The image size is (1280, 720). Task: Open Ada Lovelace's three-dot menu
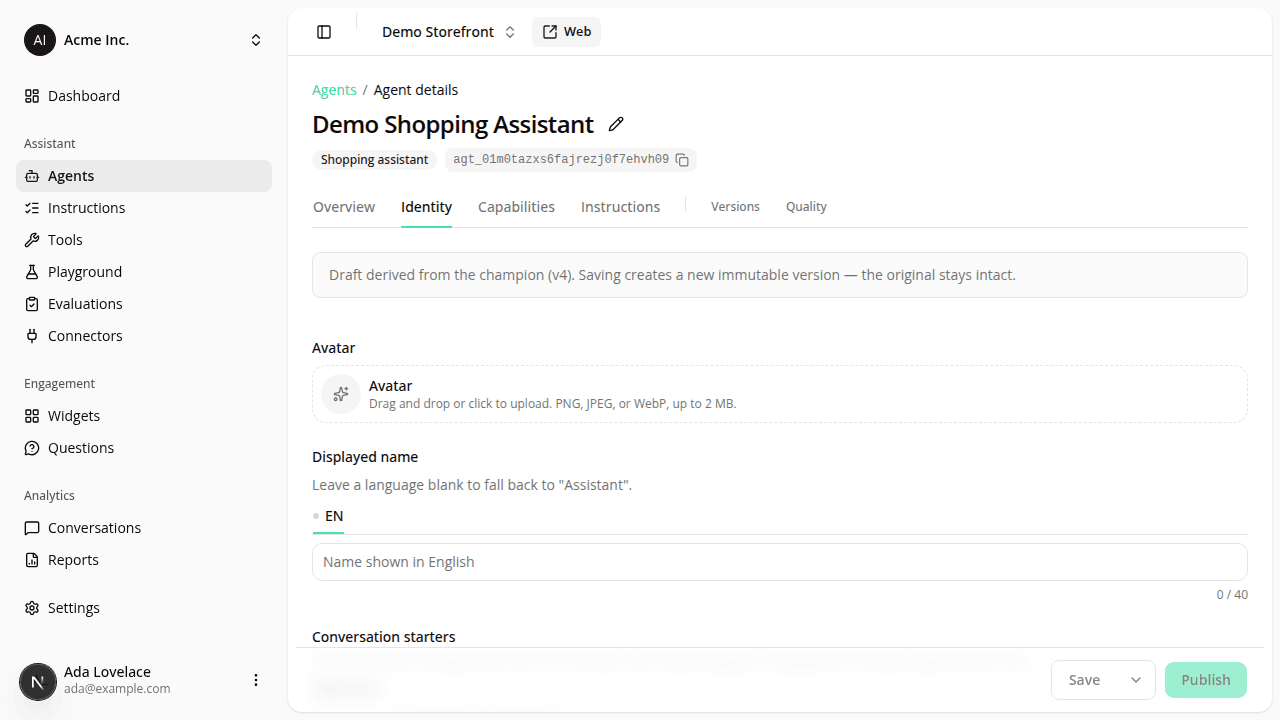click(x=256, y=680)
